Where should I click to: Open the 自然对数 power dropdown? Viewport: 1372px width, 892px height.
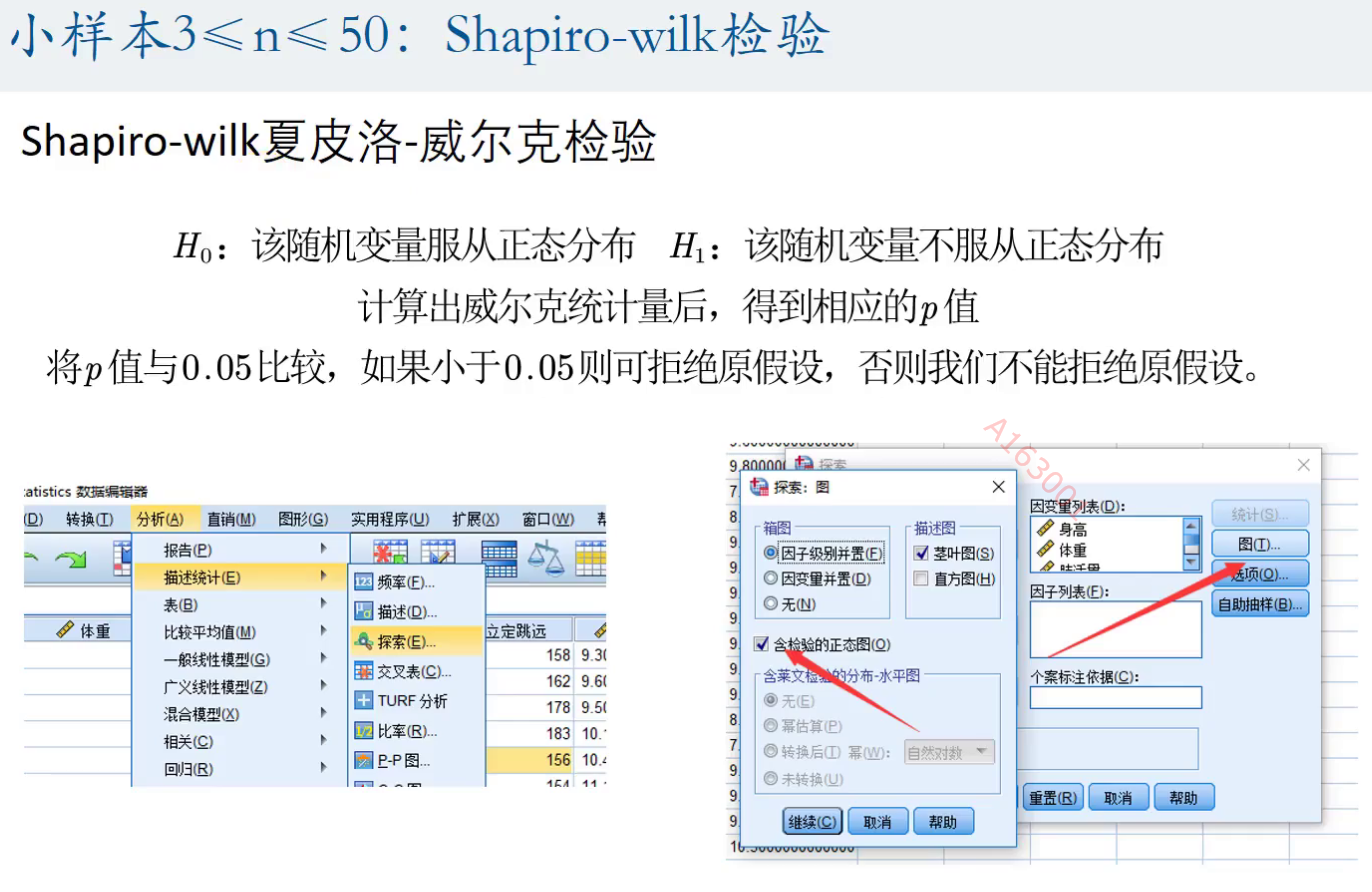pos(949,752)
